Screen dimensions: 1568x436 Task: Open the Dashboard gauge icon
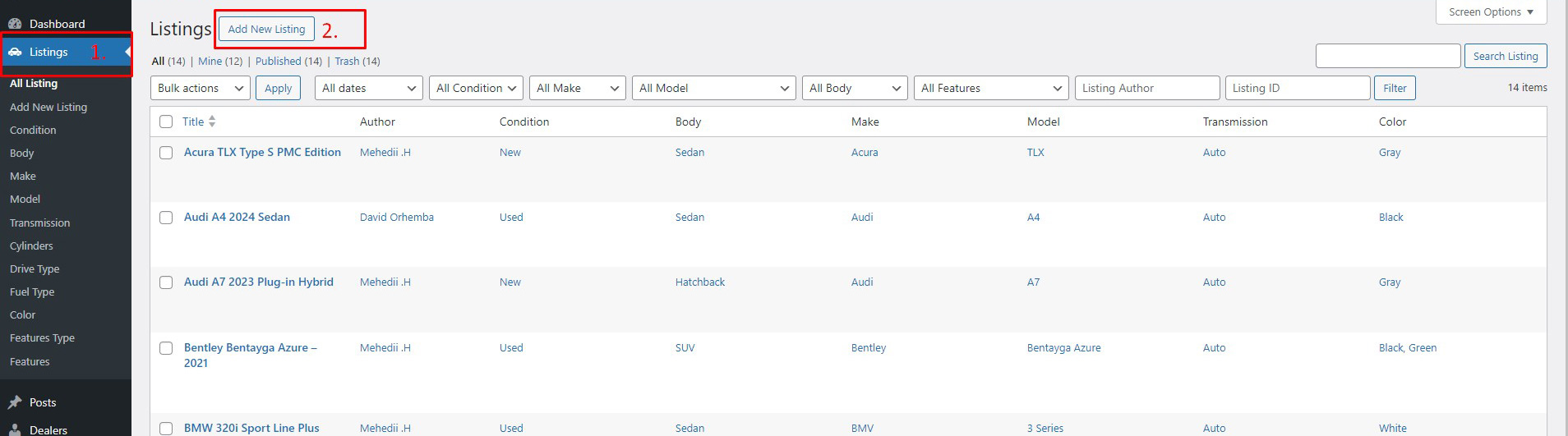[x=15, y=24]
